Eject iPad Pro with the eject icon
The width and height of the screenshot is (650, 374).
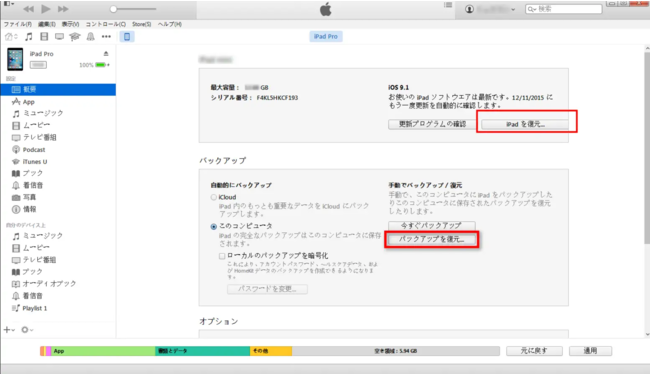[x=106, y=53]
